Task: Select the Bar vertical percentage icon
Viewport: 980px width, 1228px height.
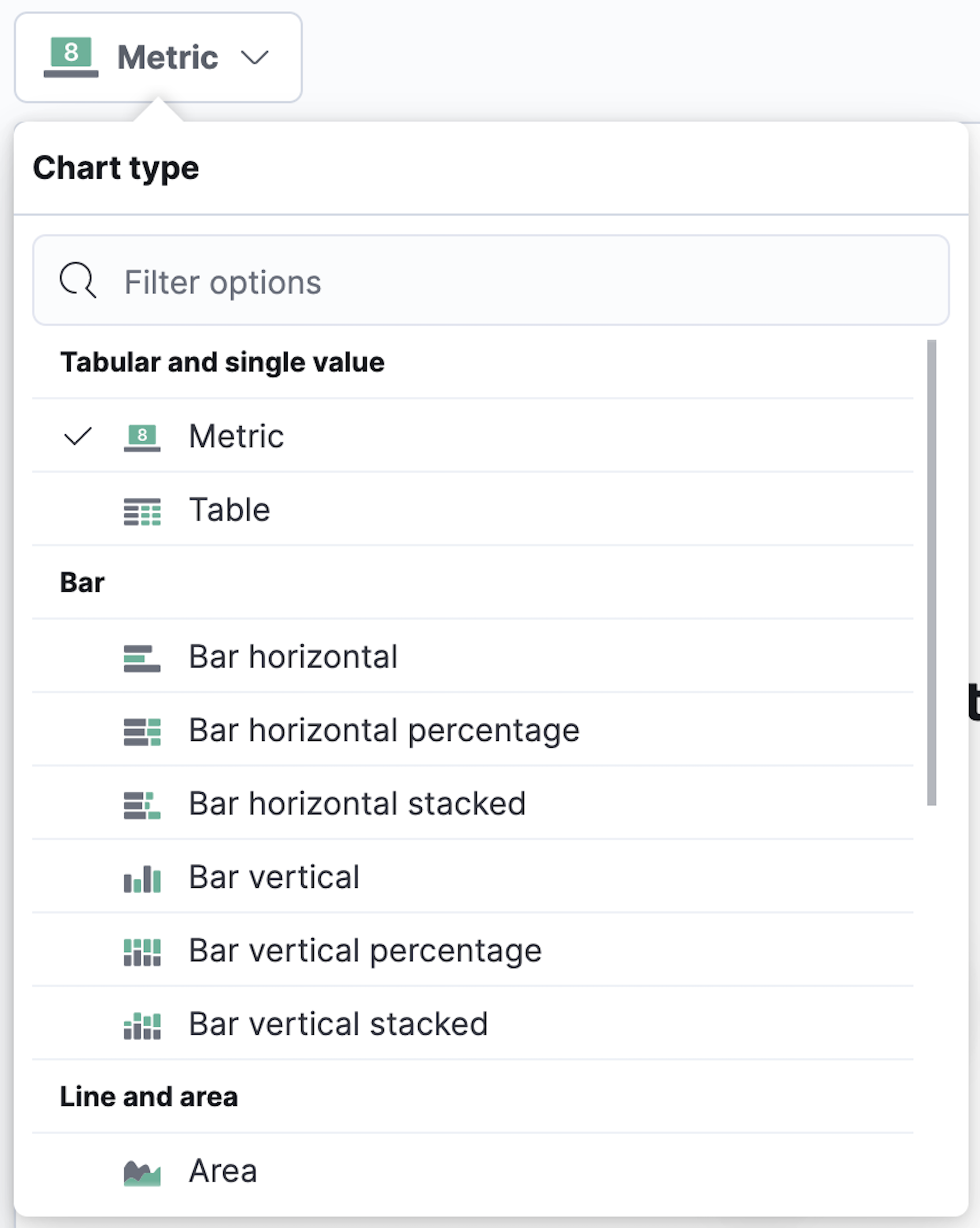Action: [x=142, y=950]
